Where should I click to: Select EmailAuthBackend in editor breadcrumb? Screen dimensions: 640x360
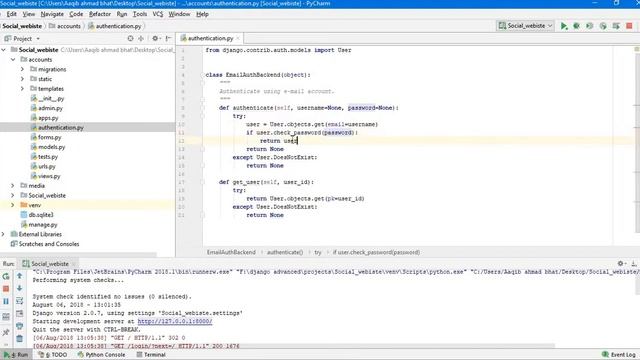click(231, 252)
